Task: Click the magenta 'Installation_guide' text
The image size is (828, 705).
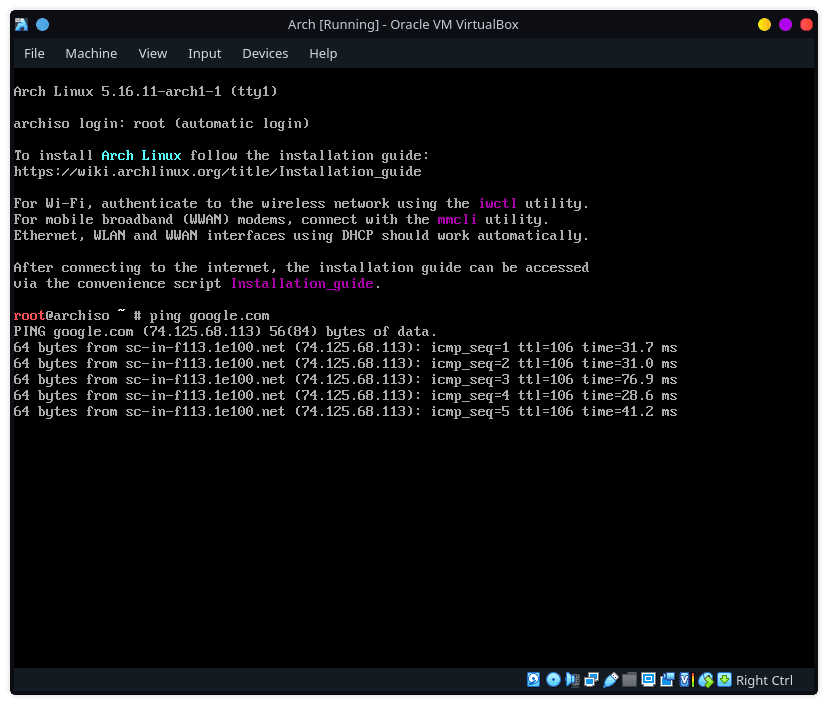Action: [x=302, y=284]
